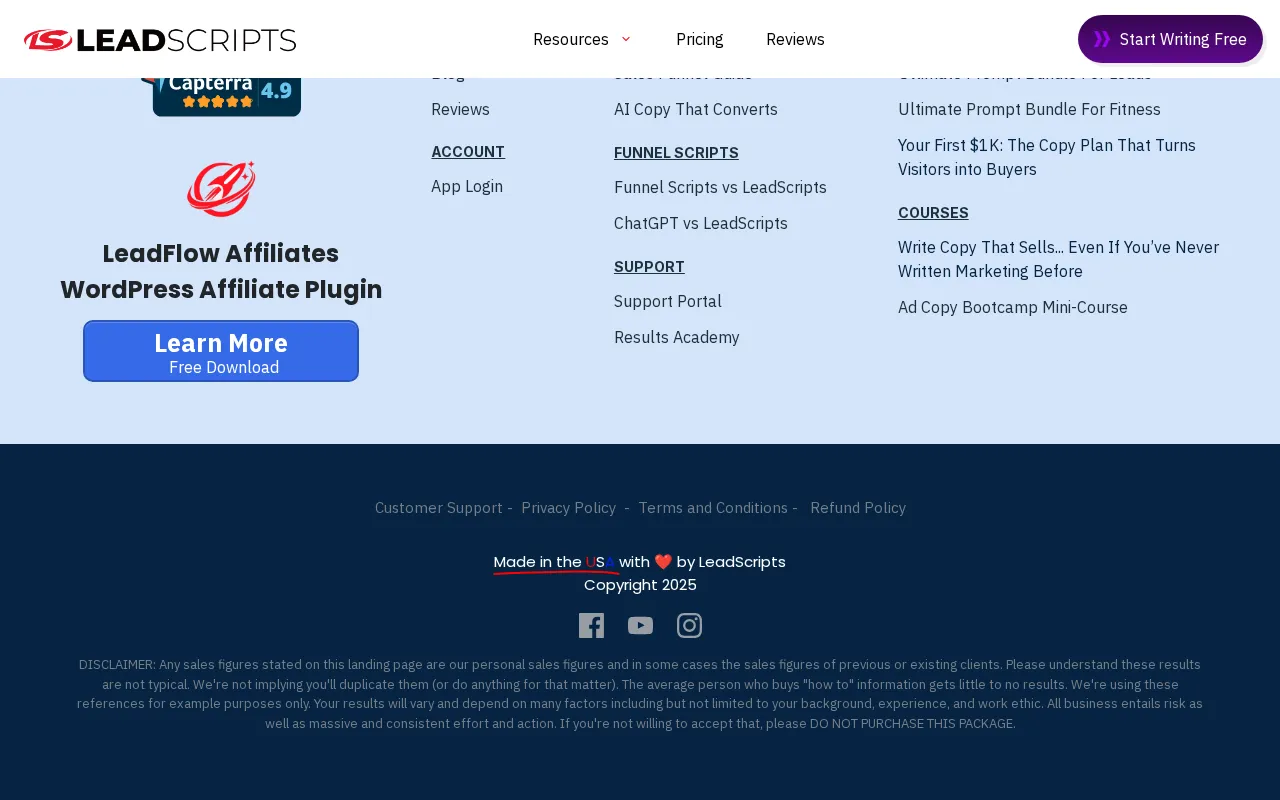1280x800 pixels.
Task: Open Write Copy That Sells course link
Action: (1058, 259)
